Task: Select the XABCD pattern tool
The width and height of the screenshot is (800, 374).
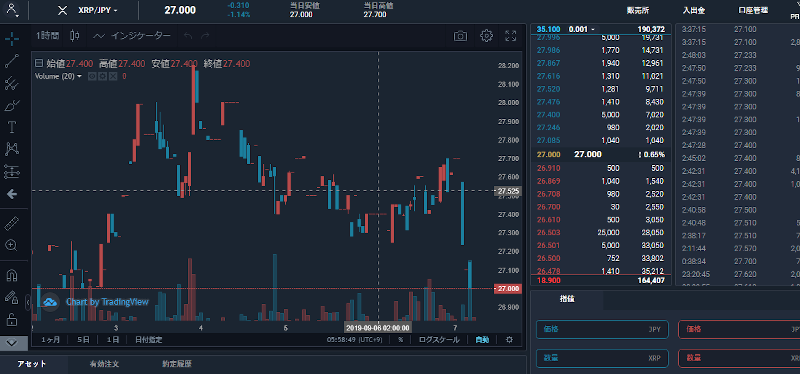Action: point(12,149)
